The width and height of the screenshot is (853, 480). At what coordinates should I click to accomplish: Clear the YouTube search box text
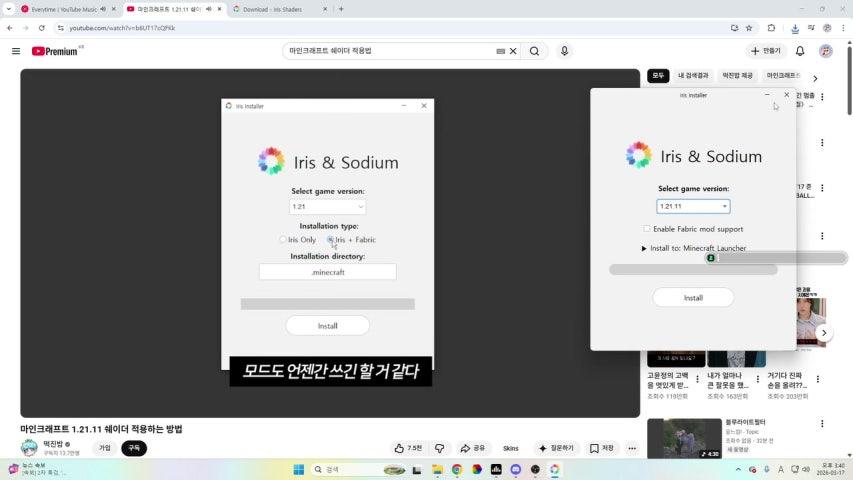[513, 51]
